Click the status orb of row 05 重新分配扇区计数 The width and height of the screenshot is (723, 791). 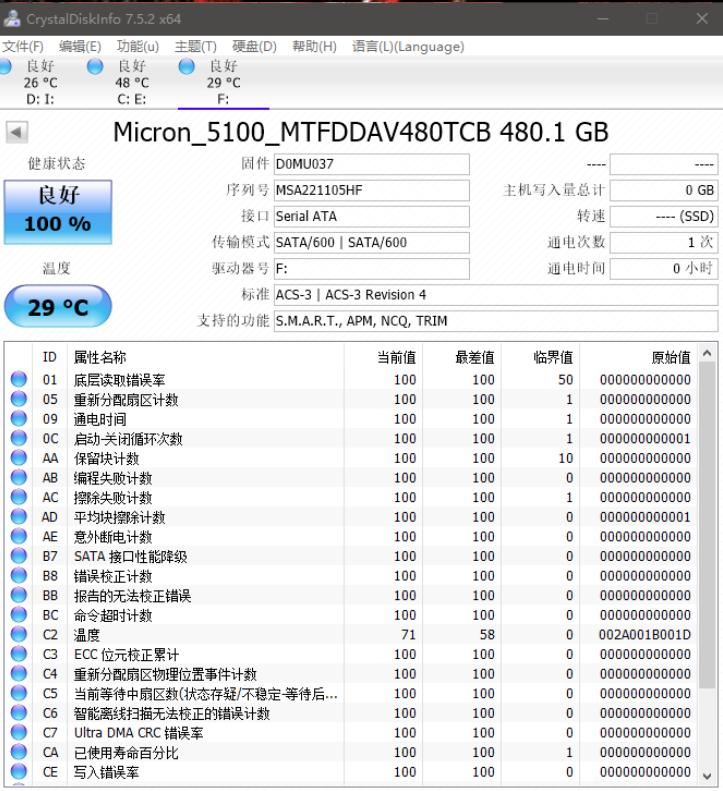pyautogui.click(x=19, y=399)
